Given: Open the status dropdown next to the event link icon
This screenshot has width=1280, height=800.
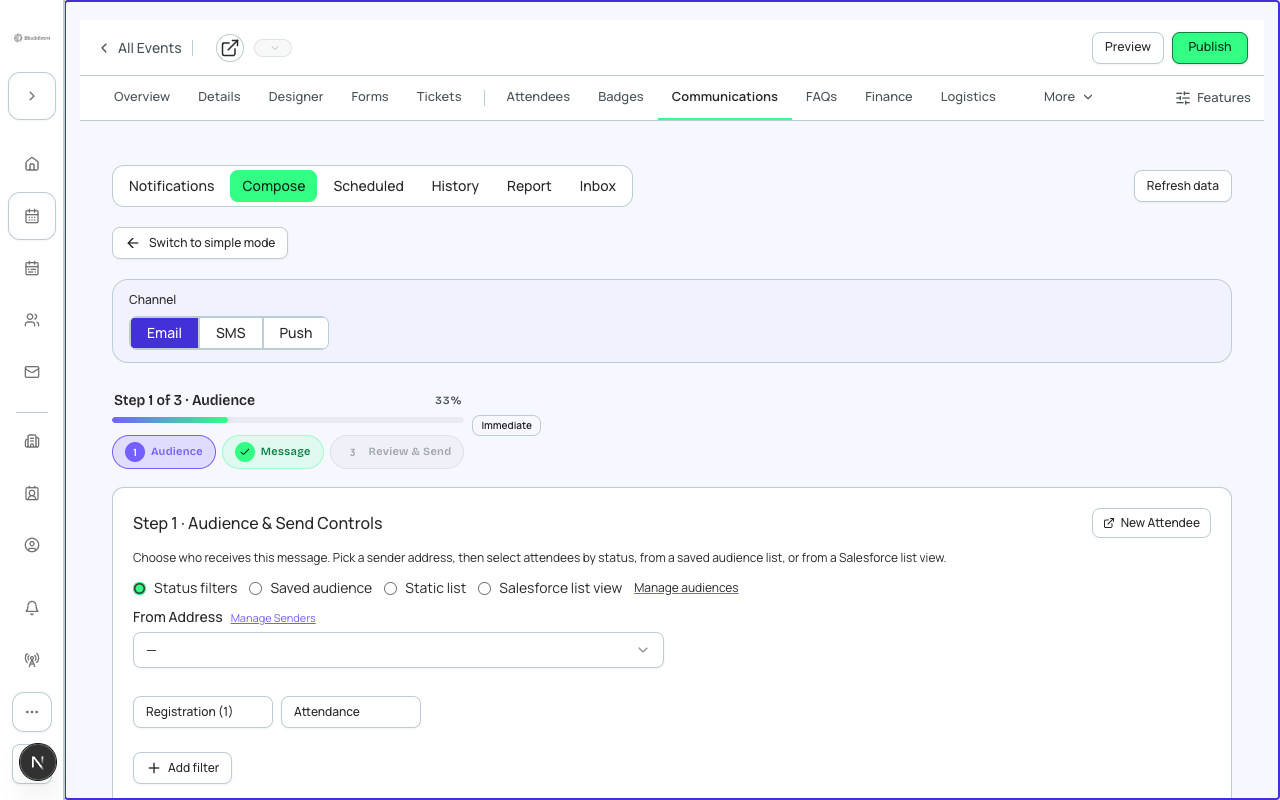Looking at the screenshot, I should point(273,48).
